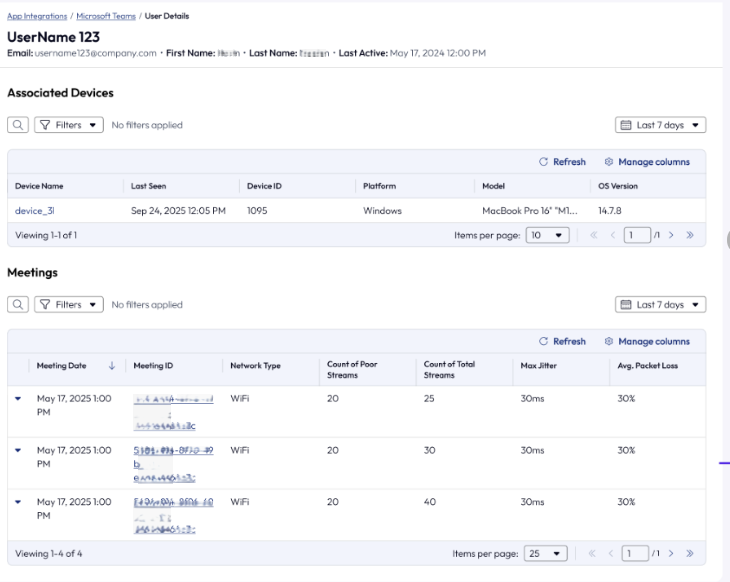Change Last 7 days range for Meetings
Image resolution: width=730 pixels, height=582 pixels.
(x=660, y=305)
